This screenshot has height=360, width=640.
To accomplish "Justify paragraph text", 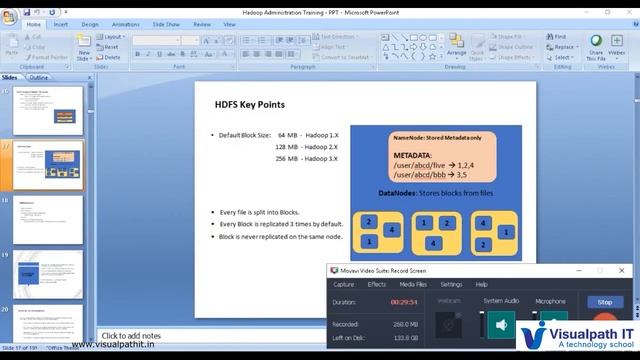I will pyautogui.click(x=279, y=54).
